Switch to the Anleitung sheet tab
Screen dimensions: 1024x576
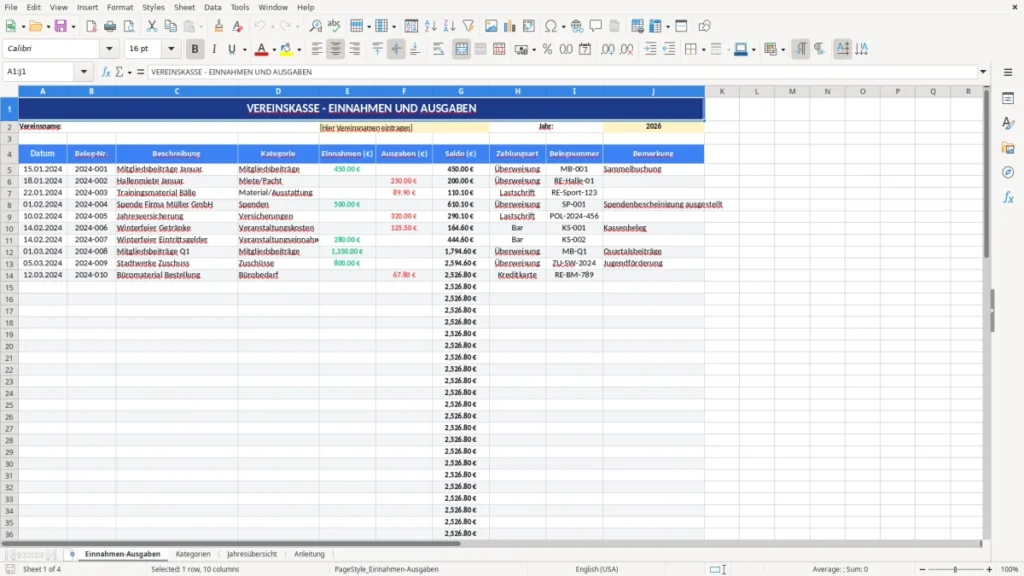pyautogui.click(x=309, y=554)
